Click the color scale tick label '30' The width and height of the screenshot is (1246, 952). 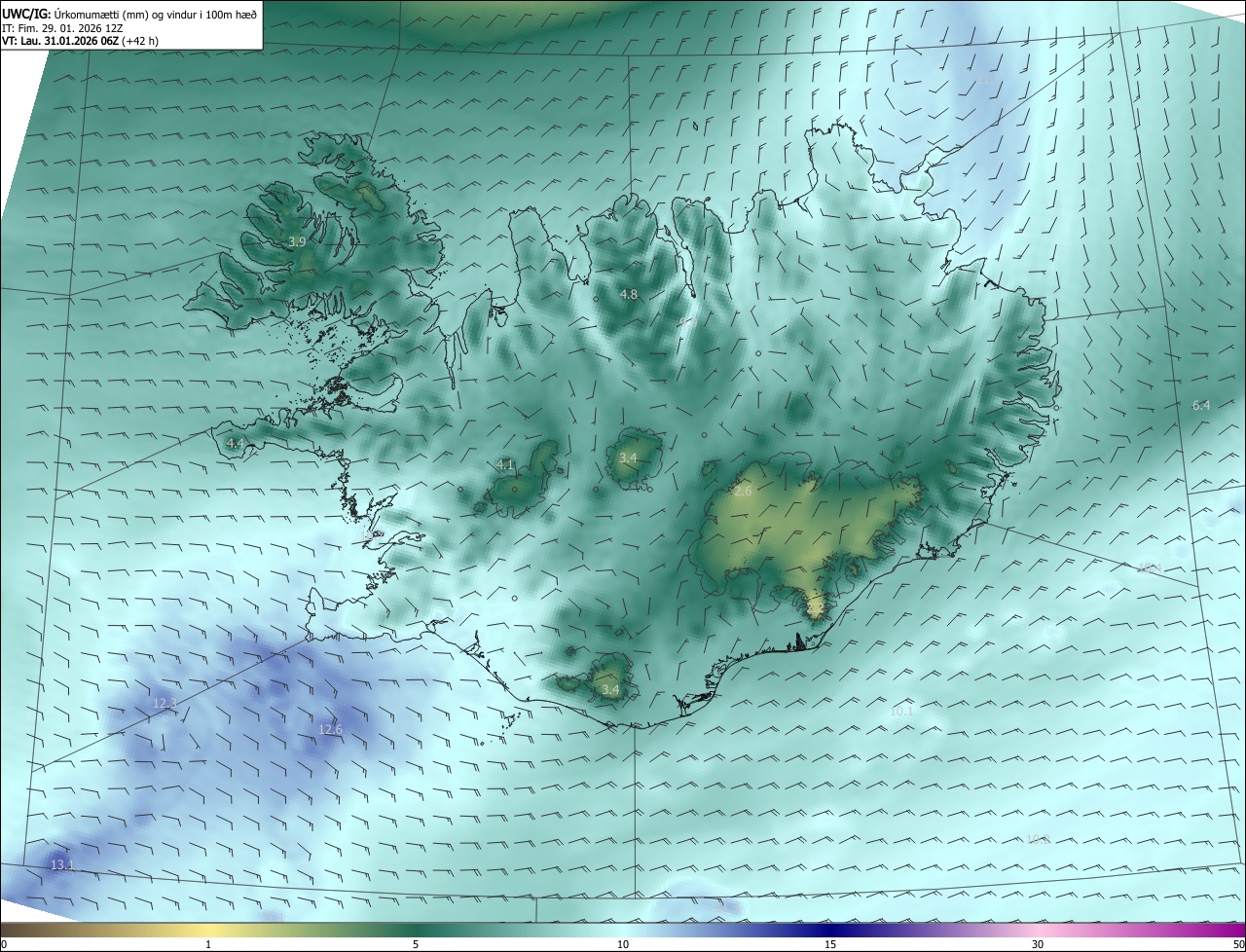(x=1038, y=945)
